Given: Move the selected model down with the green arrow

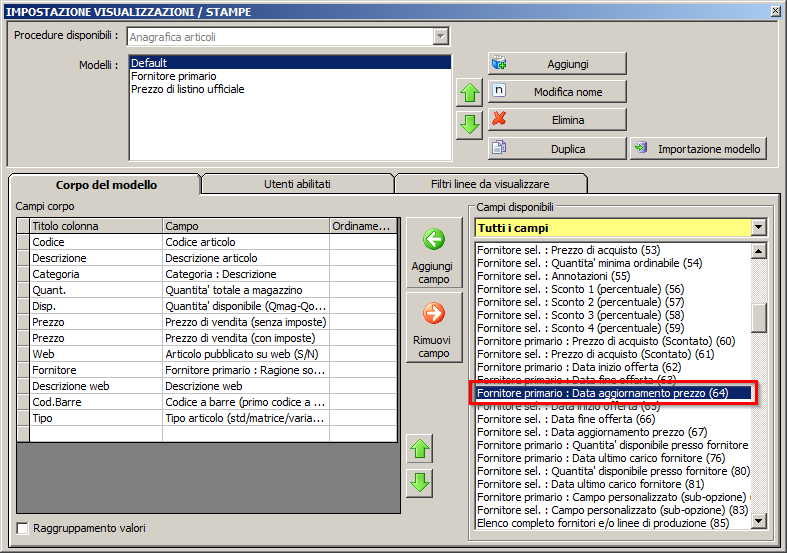Looking at the screenshot, I should pyautogui.click(x=469, y=124).
